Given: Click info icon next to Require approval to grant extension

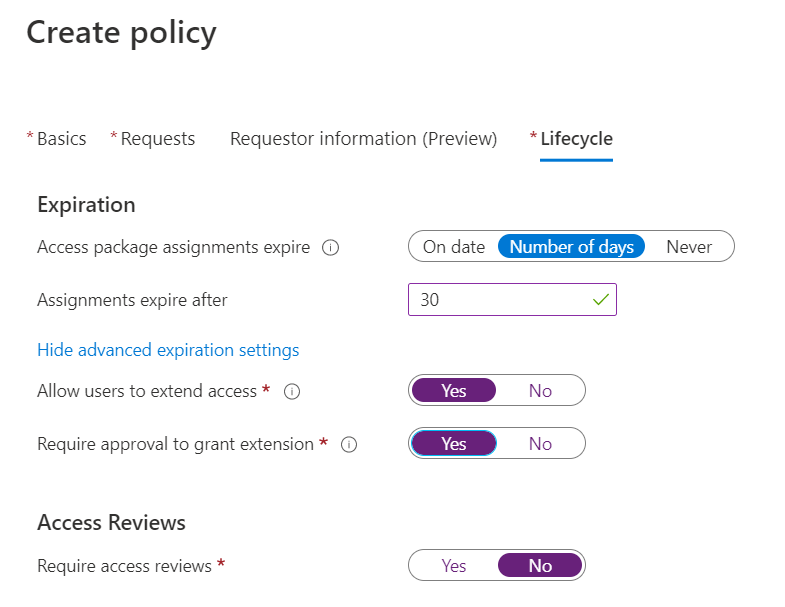Looking at the screenshot, I should pos(349,445).
